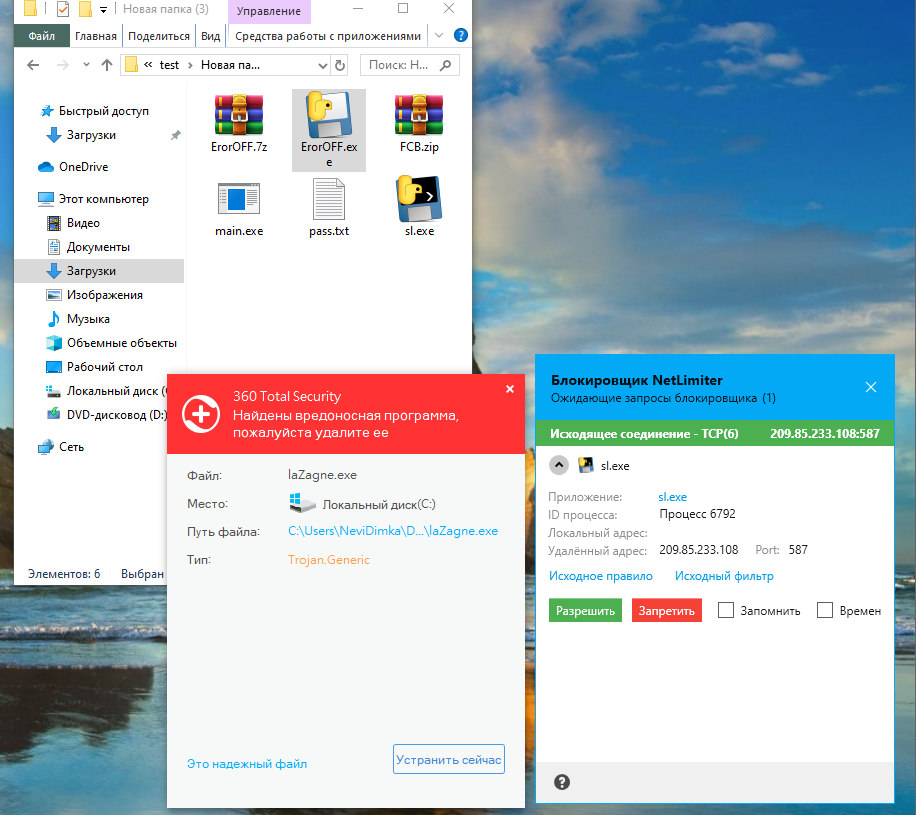Click the 360 Total Security alert cross icon
This screenshot has width=916, height=815.
pos(201,414)
